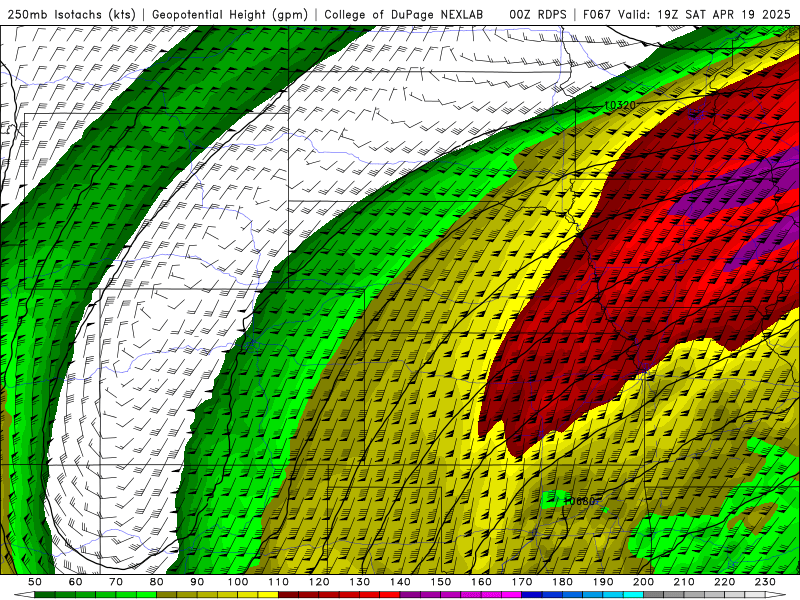Screen dimensions: 800x600
Task: Select the "College of DuPage NEXLAB" label
Action: point(404,14)
